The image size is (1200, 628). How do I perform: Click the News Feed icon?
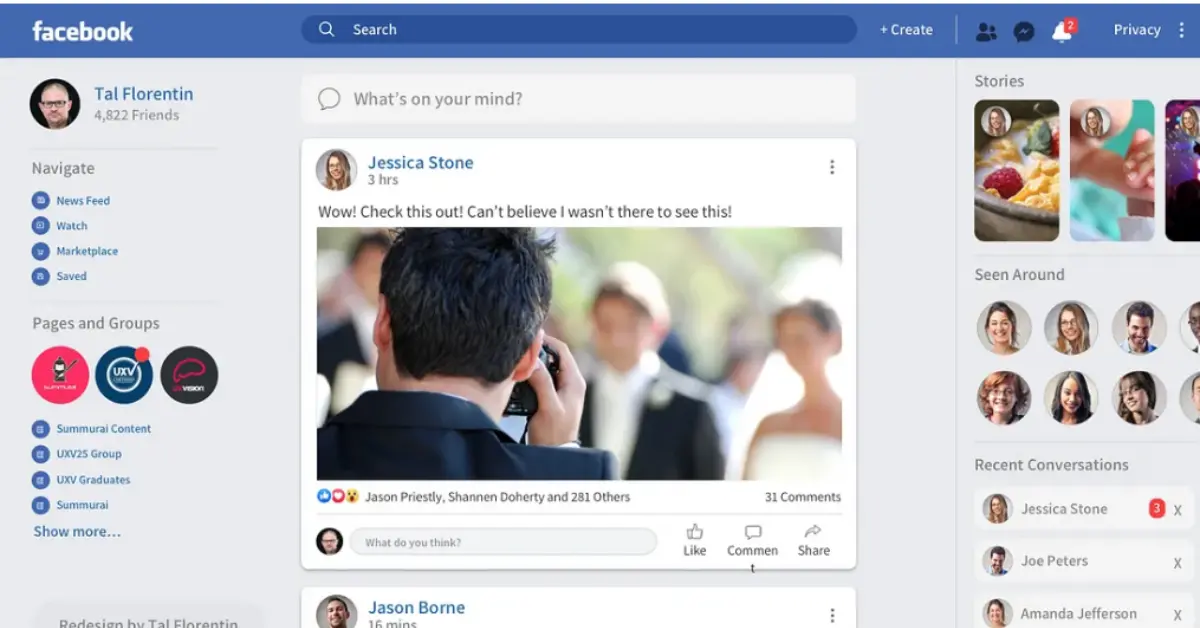click(40, 200)
